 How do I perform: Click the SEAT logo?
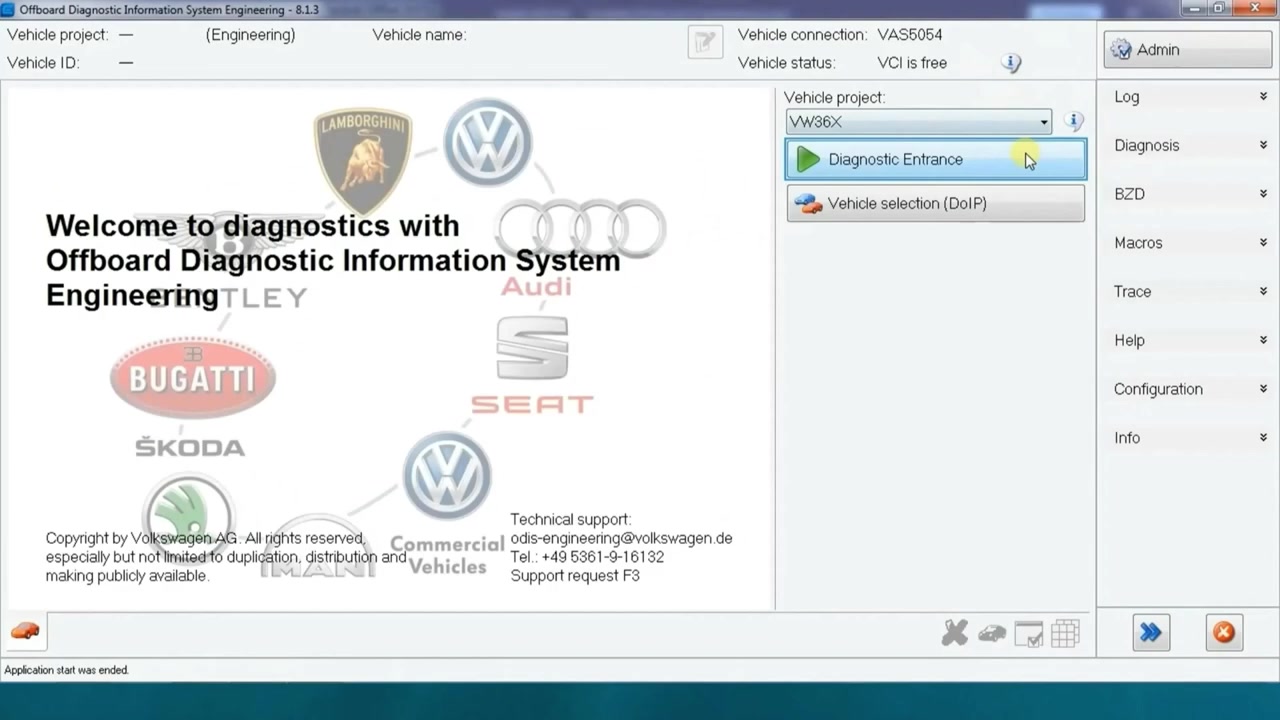pyautogui.click(x=532, y=365)
